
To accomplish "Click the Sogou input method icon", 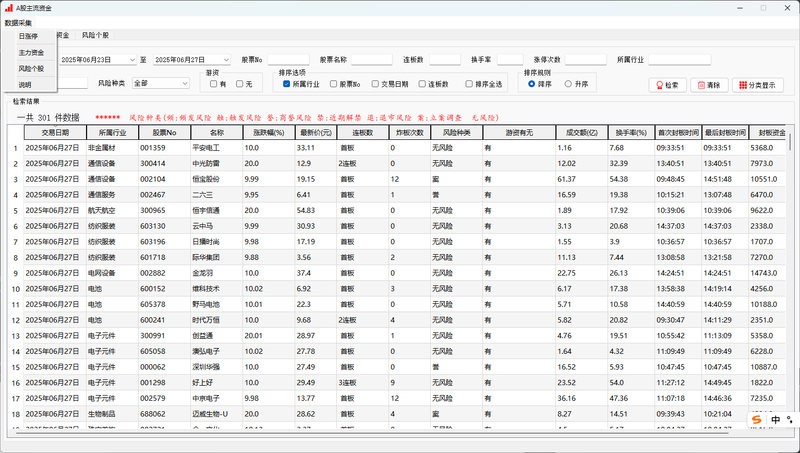I will [x=757, y=419].
